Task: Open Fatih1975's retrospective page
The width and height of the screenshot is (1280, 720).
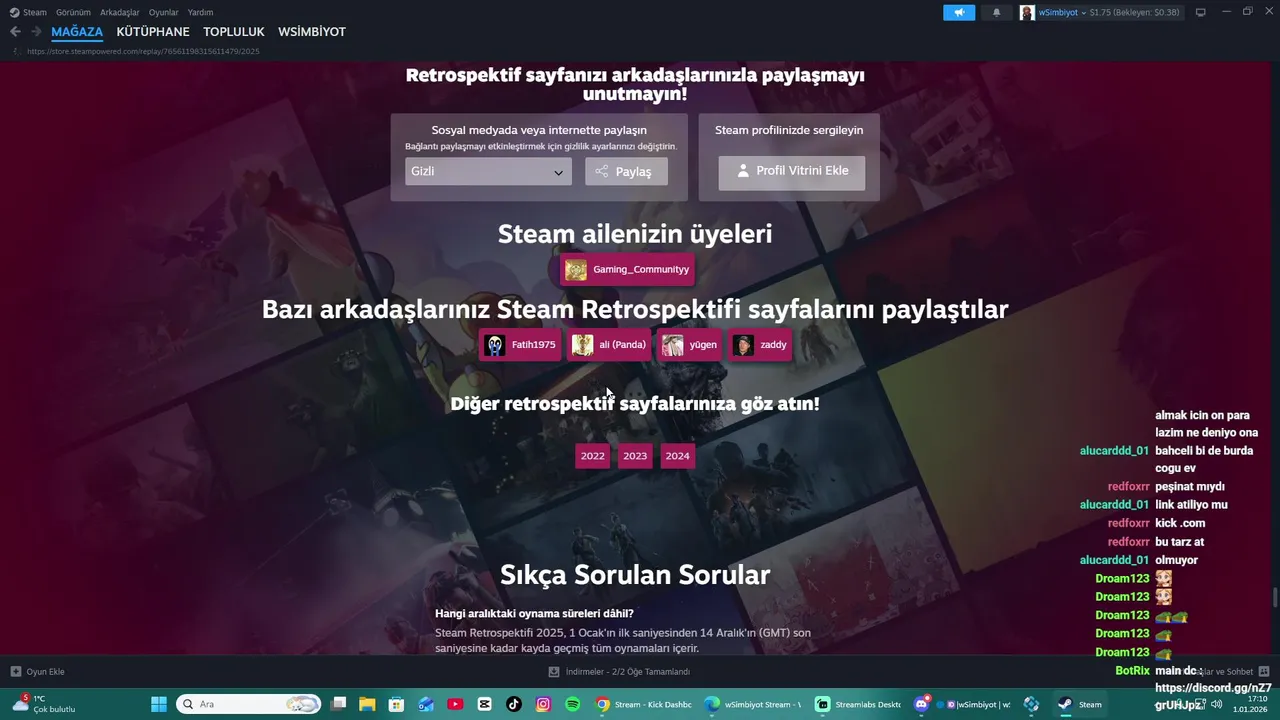Action: [521, 345]
